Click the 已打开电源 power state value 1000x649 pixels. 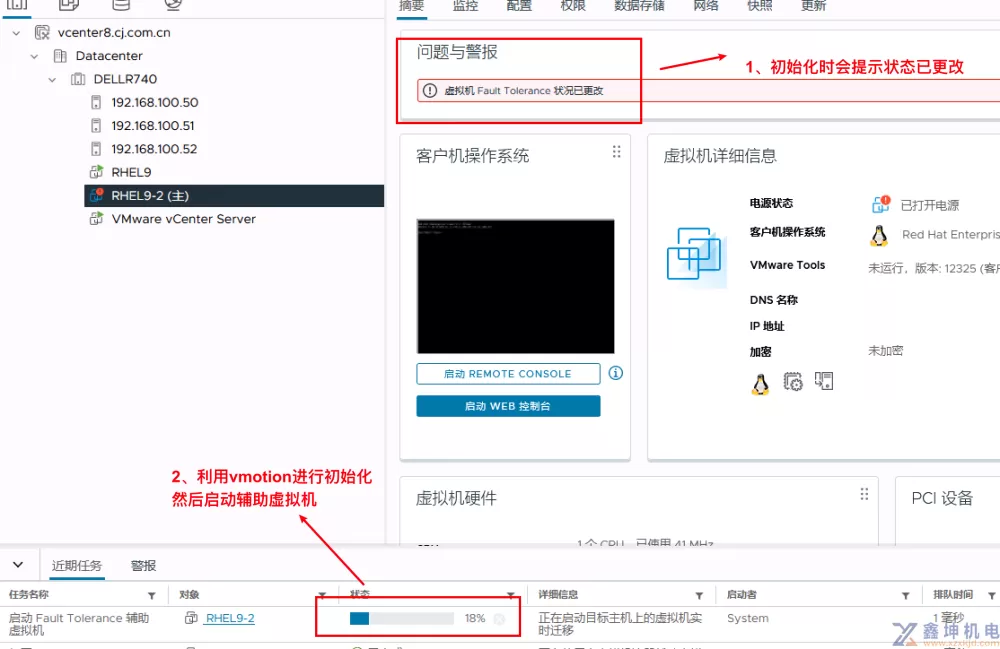[x=929, y=205]
